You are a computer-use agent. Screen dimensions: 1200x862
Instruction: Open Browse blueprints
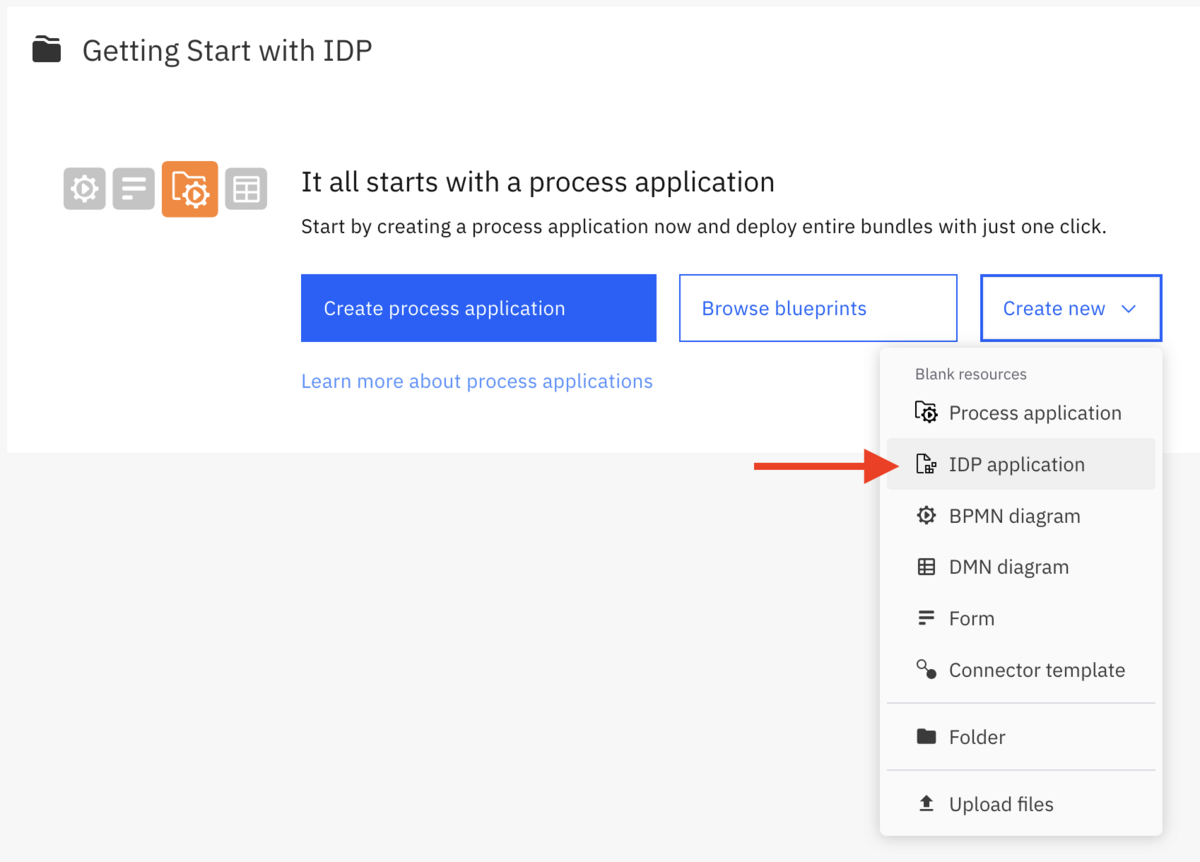(x=818, y=308)
